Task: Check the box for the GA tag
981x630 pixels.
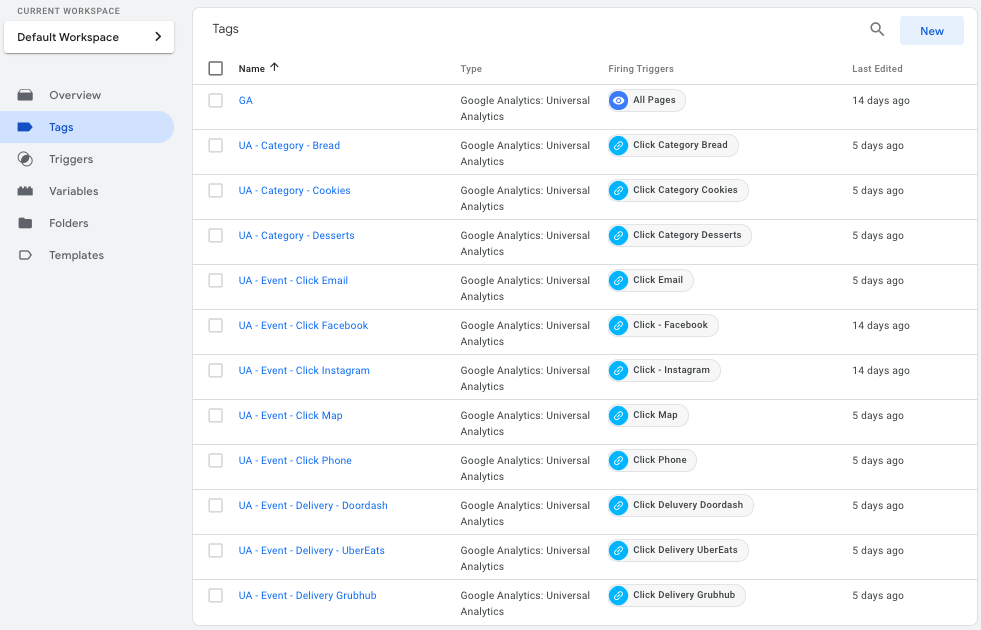Action: pos(216,101)
